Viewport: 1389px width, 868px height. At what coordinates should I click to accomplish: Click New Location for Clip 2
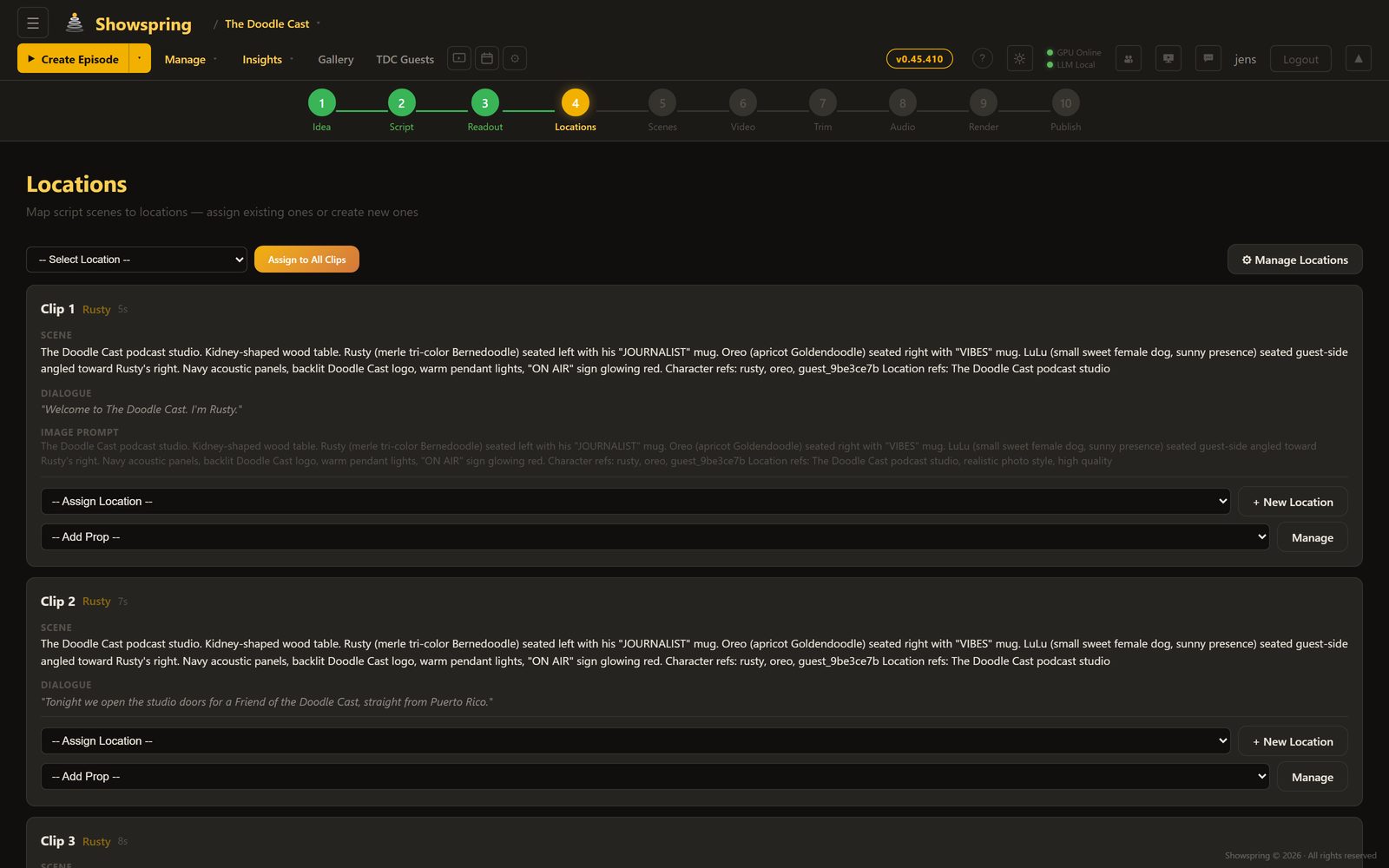[x=1293, y=741]
